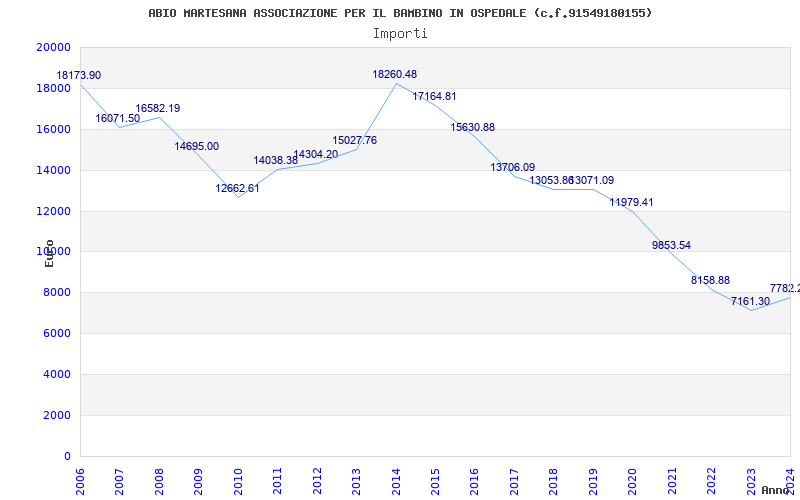Select year 2020 on the x-axis
800x500 pixels.
pos(632,478)
